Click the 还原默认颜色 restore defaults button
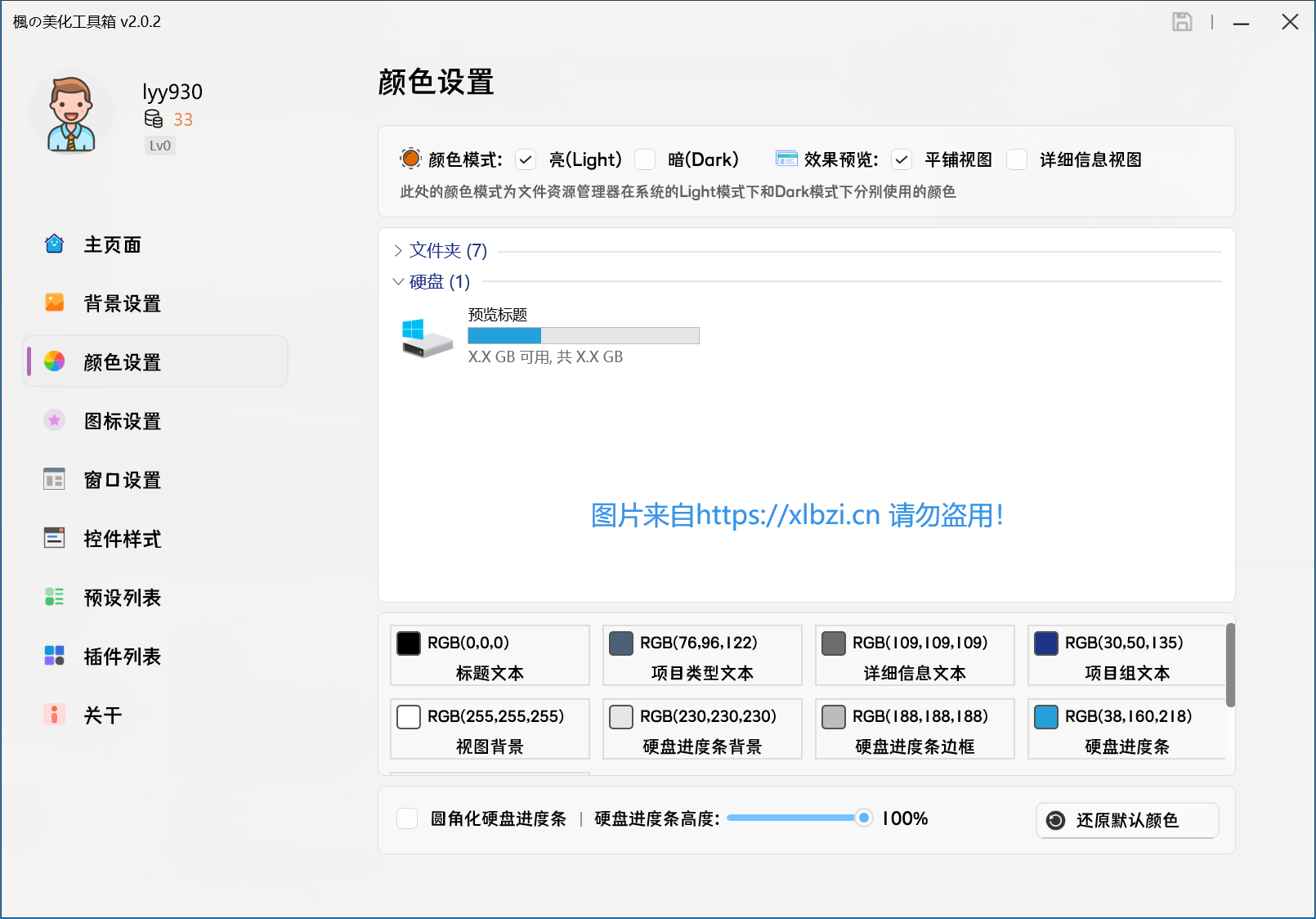This screenshot has width=1316, height=919. [1126, 820]
